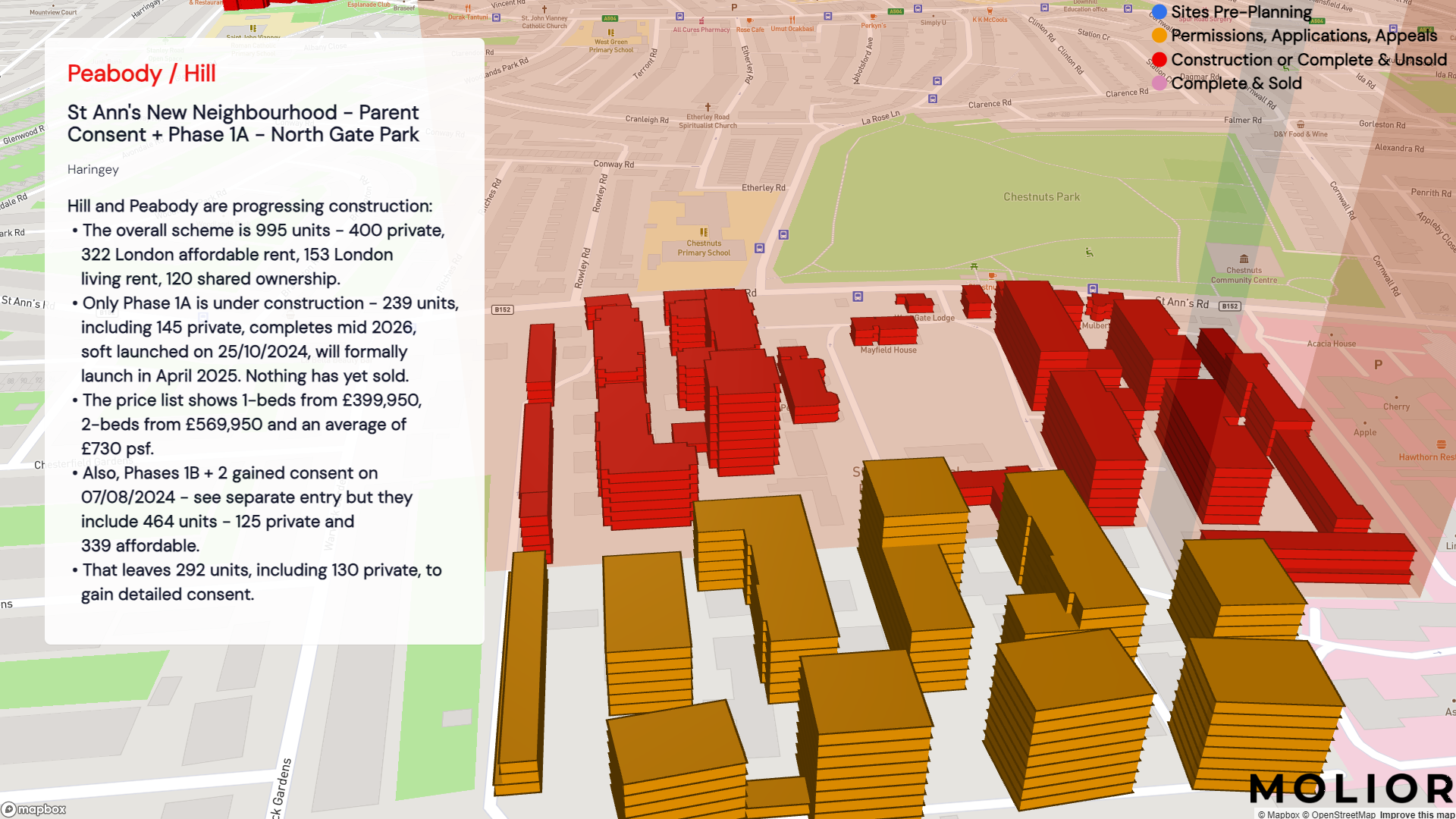Image resolution: width=1456 pixels, height=819 pixels.
Task: Click the St Ann's New Neighbourhood title
Action: (243, 124)
